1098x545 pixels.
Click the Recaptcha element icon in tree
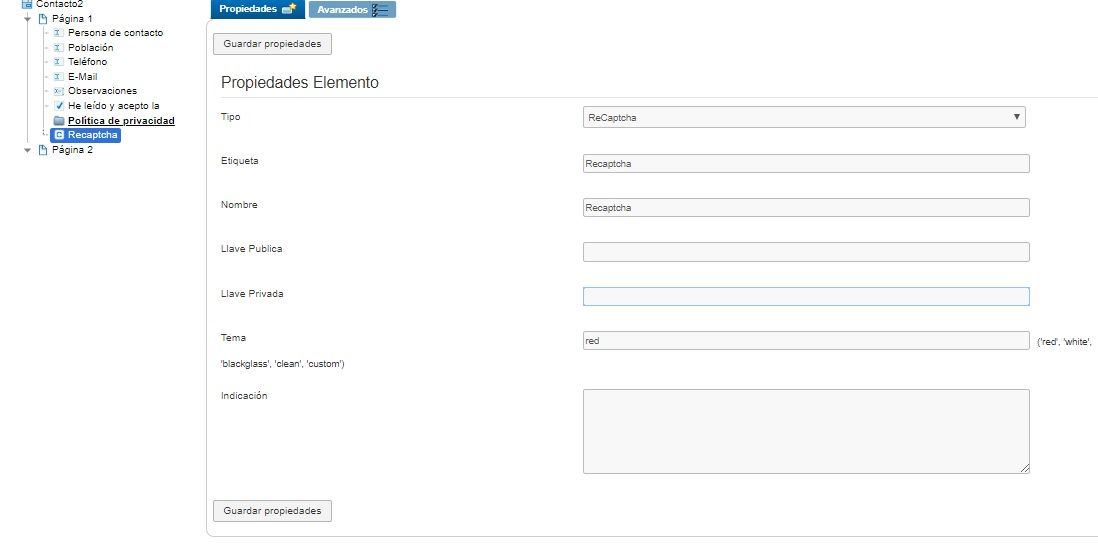tap(60, 135)
